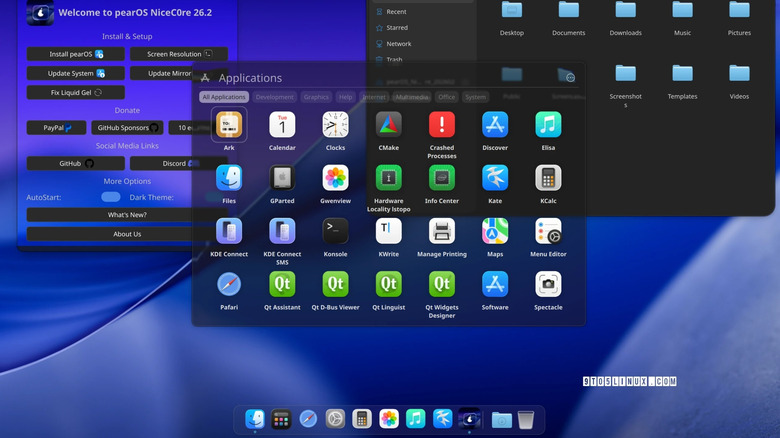Image resolution: width=780 pixels, height=438 pixels.
Task: Open Crashed Processes viewer
Action: pyautogui.click(x=442, y=125)
